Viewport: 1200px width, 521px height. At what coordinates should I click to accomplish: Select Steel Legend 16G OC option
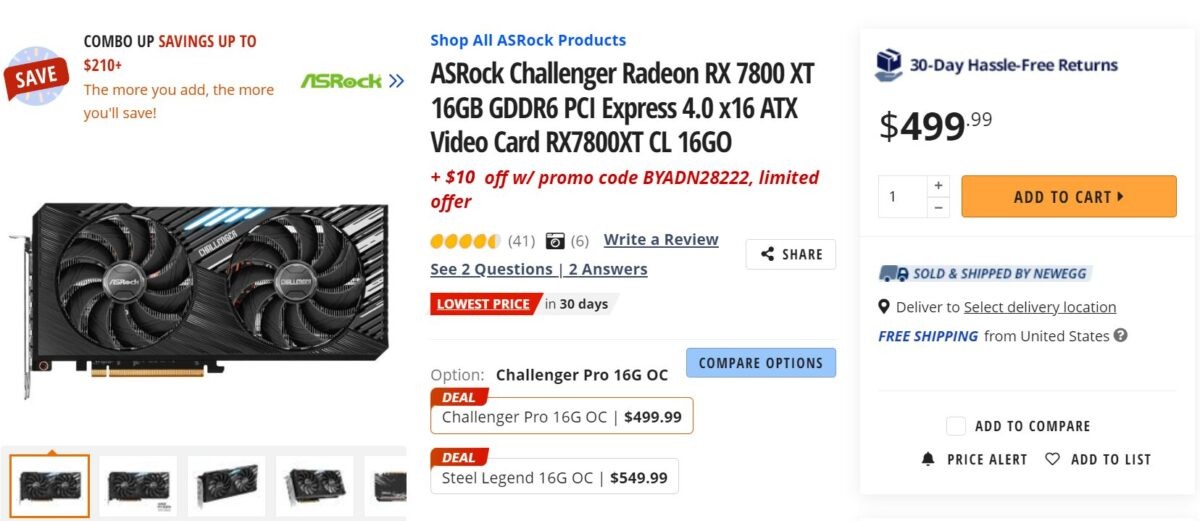[554, 478]
